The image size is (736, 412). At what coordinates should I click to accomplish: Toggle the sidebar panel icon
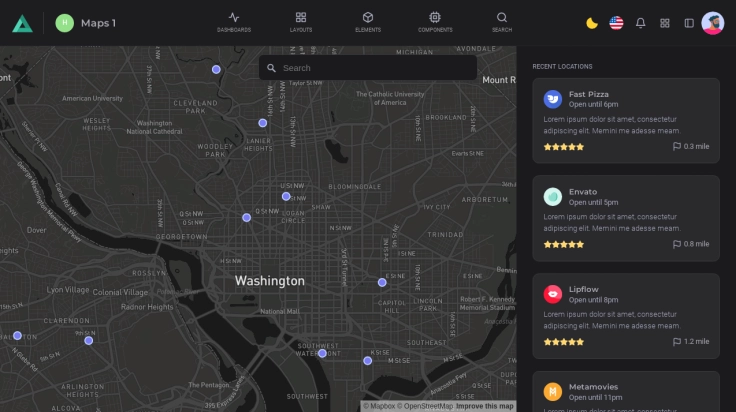689,23
